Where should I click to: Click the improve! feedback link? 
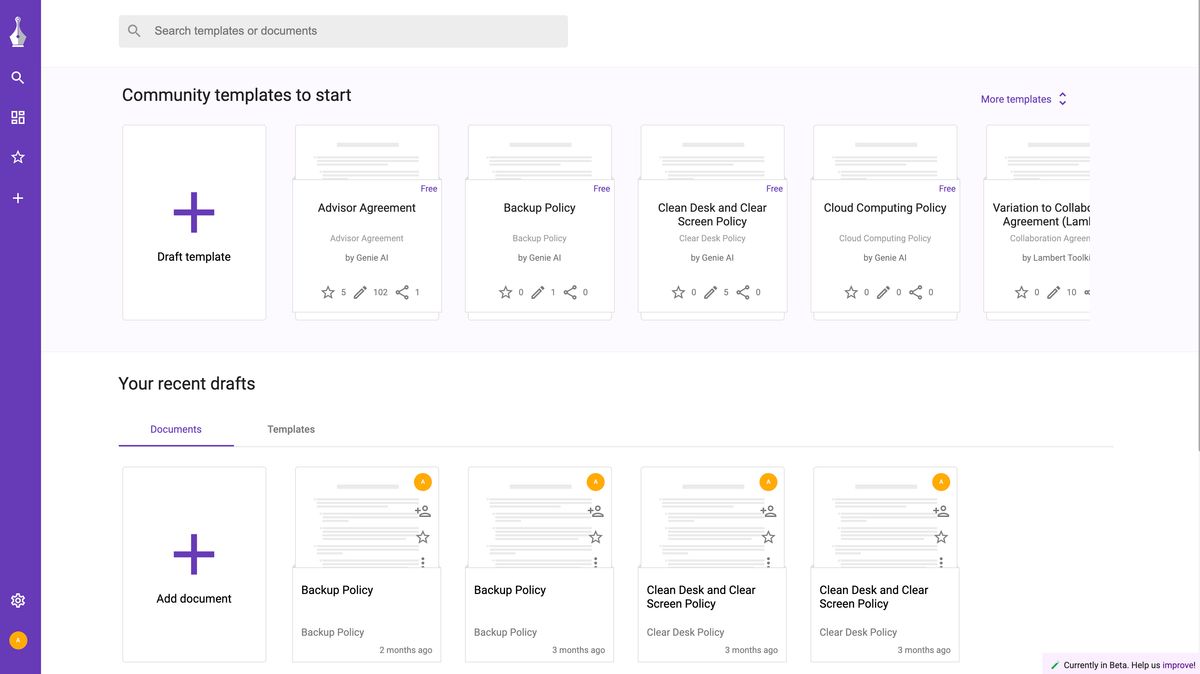1180,664
